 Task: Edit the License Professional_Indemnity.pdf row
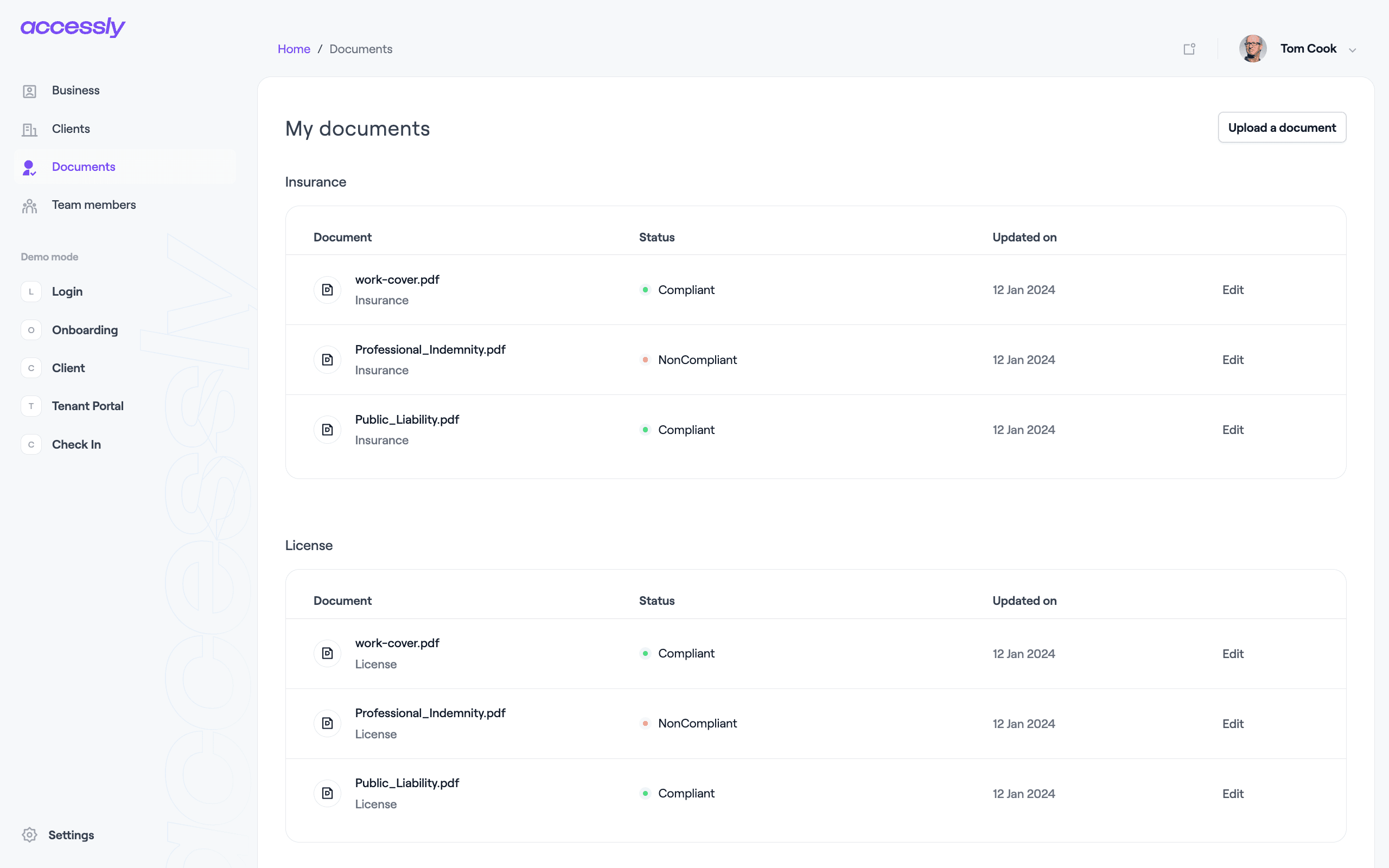click(1232, 724)
